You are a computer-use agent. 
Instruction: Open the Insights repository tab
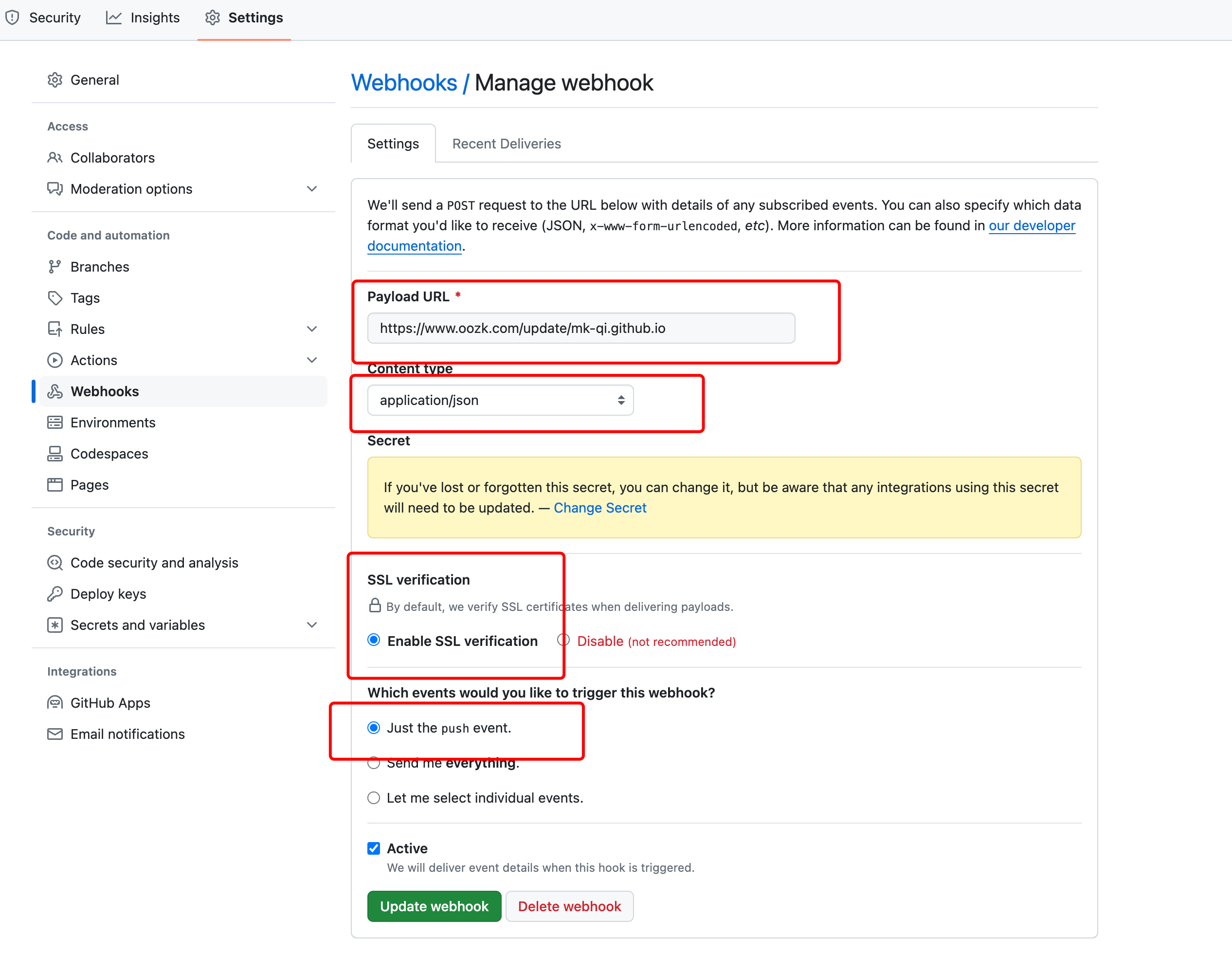143,18
